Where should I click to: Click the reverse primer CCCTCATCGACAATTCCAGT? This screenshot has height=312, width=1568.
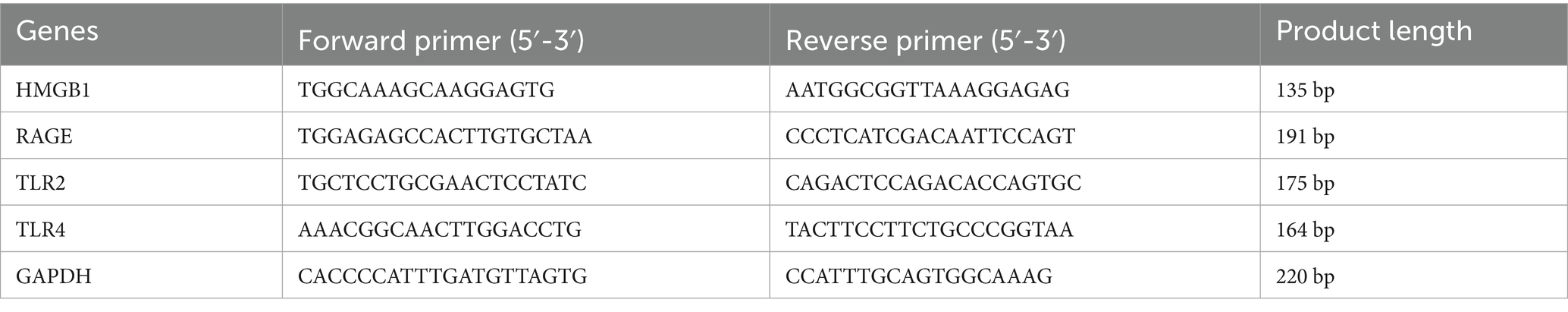pyautogui.click(x=930, y=137)
